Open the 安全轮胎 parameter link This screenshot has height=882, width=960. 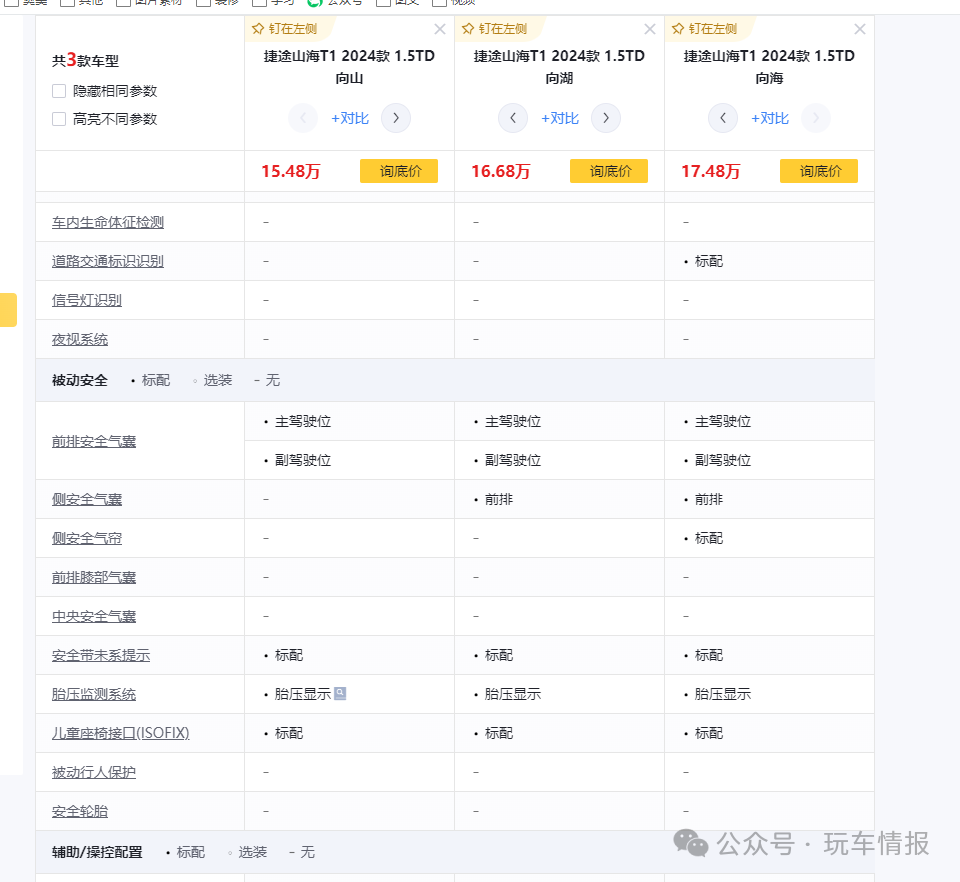point(80,811)
